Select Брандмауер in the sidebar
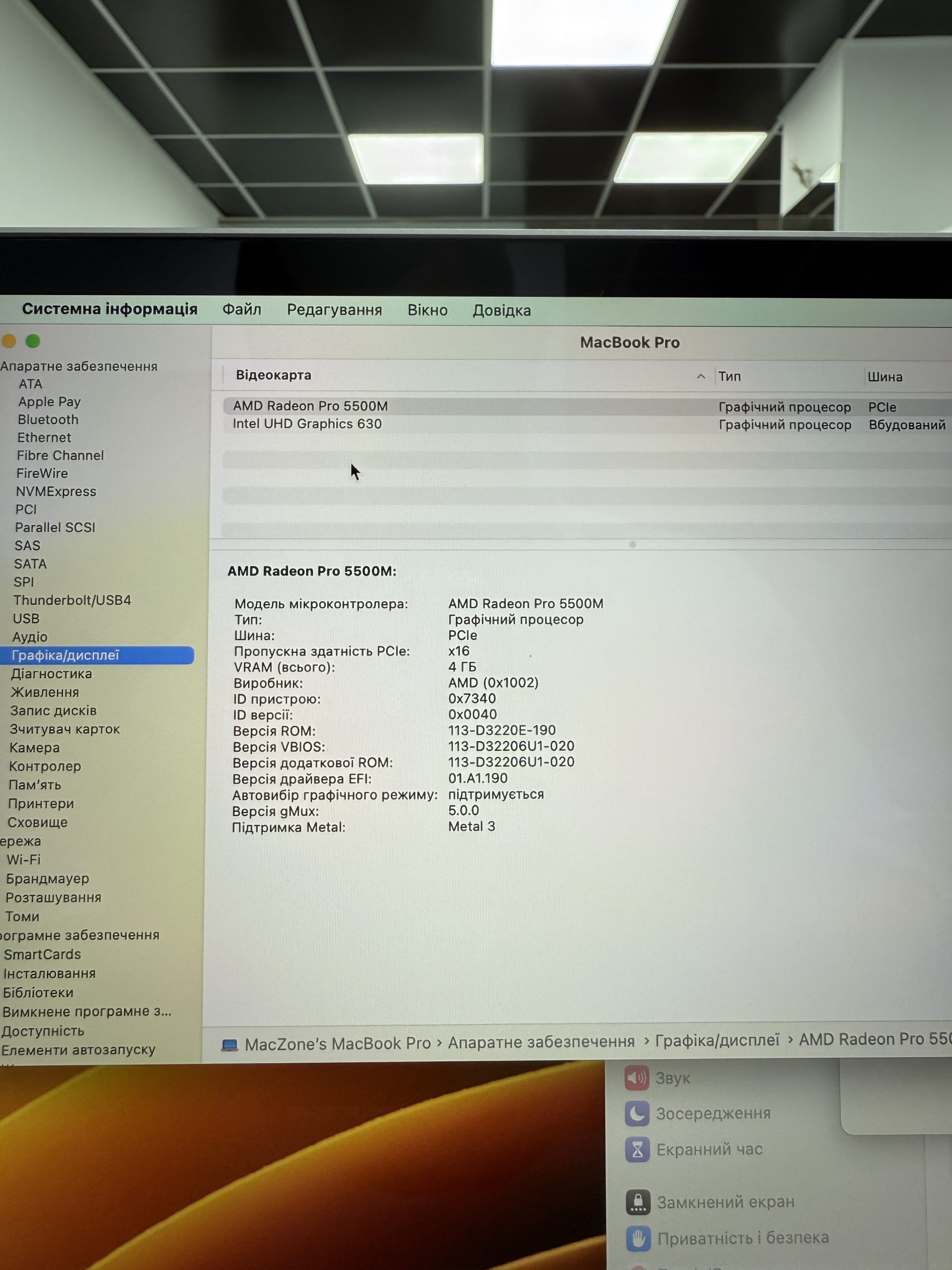The image size is (952, 1270). (48, 879)
